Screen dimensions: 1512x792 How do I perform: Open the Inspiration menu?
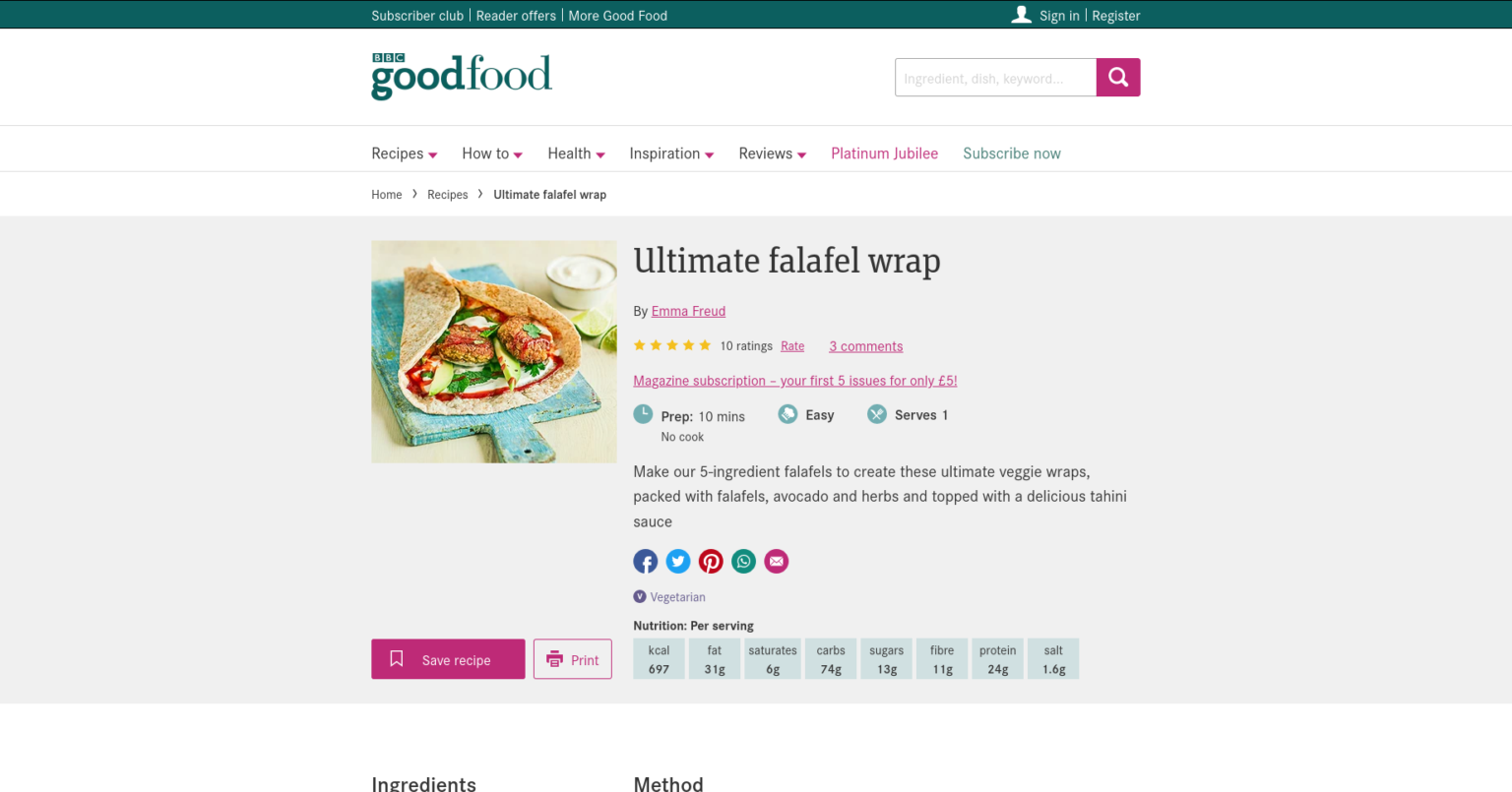[x=670, y=153]
